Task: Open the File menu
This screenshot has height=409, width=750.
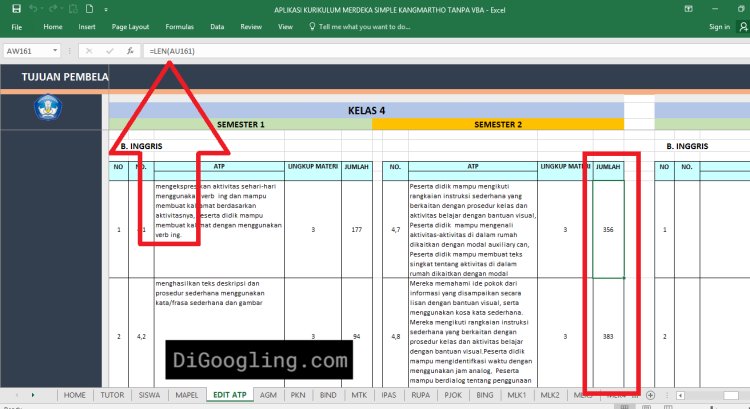Action: tap(16, 27)
